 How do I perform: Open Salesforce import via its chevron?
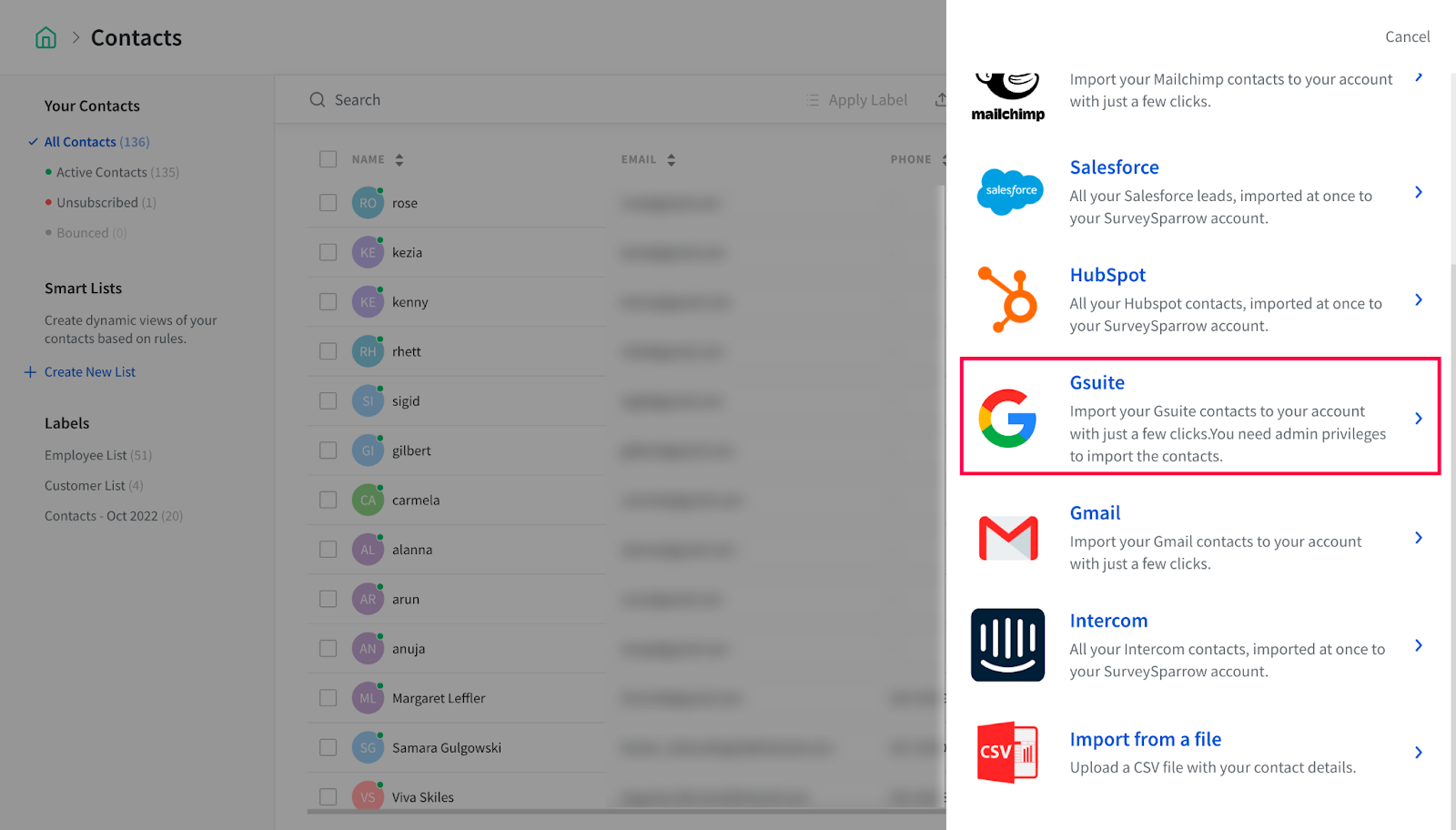point(1419,192)
